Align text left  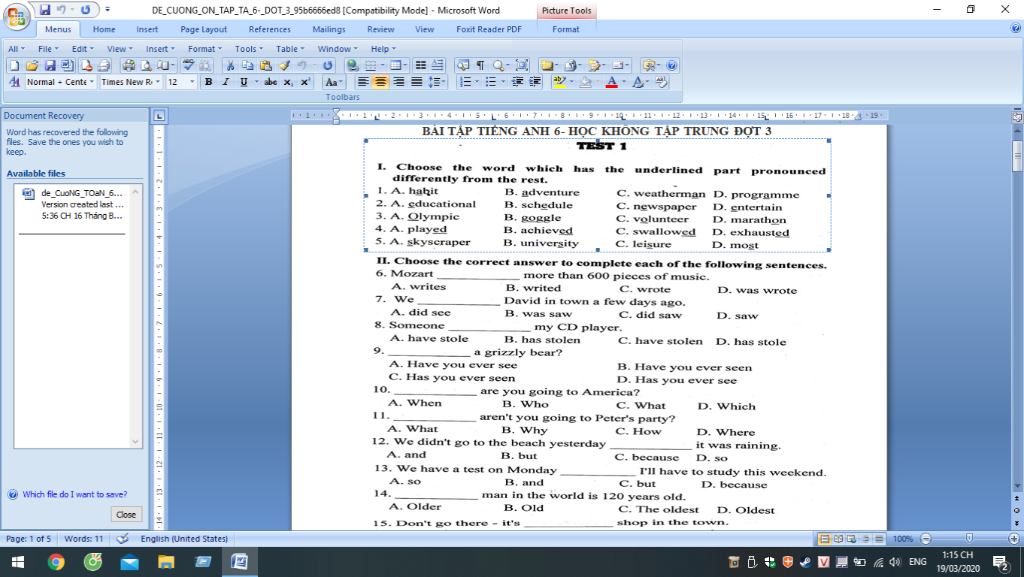362,82
